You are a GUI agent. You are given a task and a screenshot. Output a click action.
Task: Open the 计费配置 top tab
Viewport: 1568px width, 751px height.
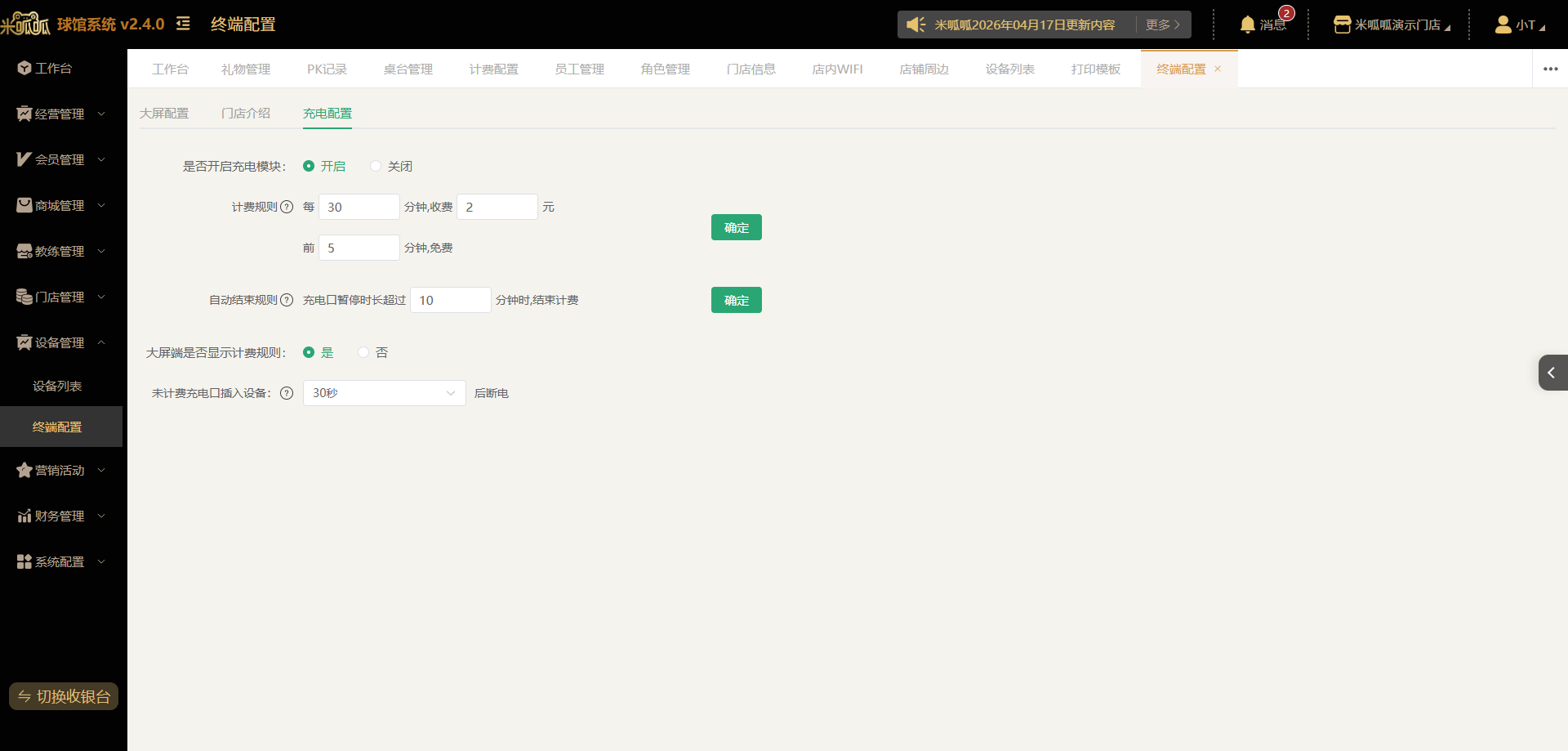[494, 69]
